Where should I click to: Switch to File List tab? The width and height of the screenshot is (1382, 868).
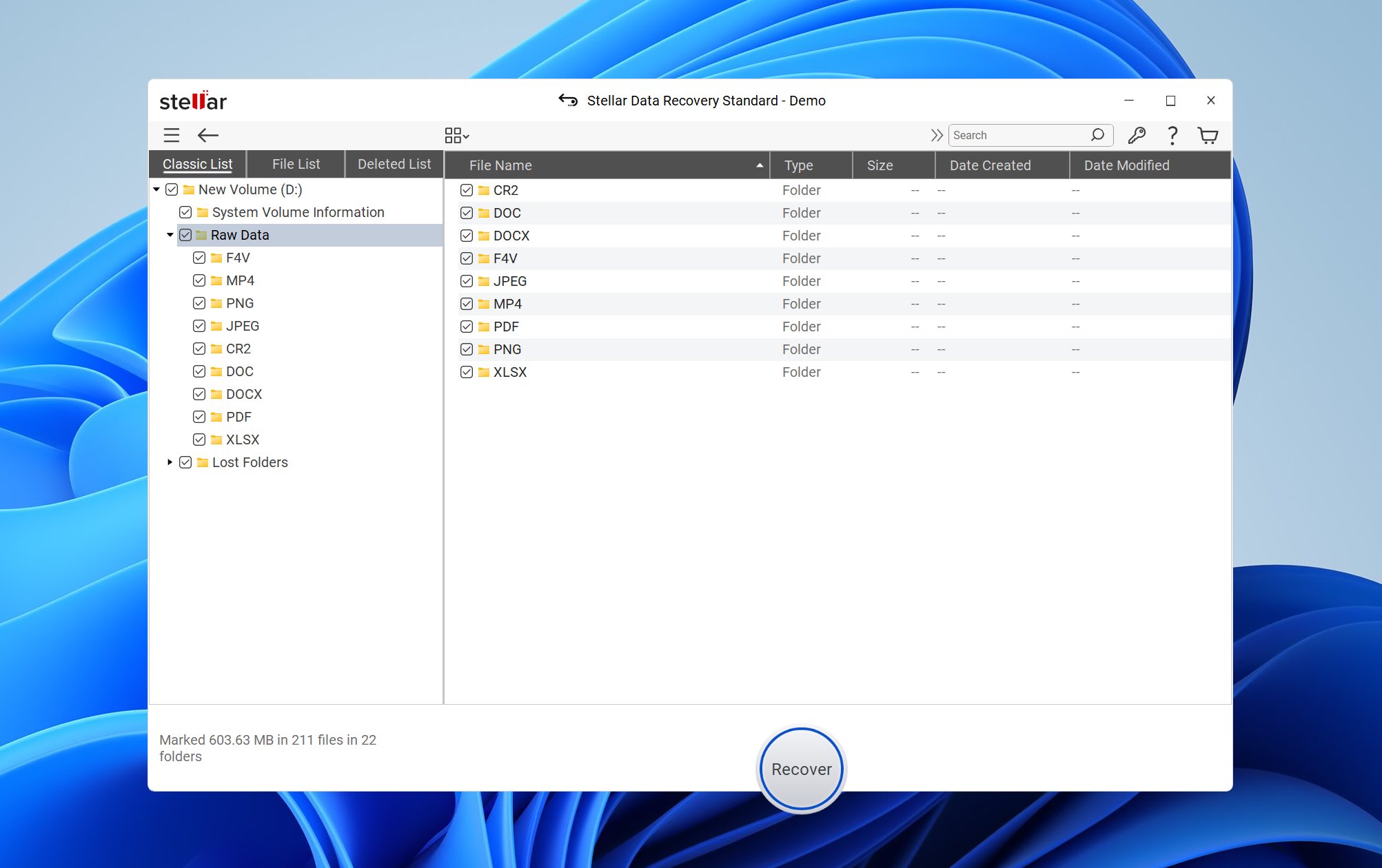(296, 164)
